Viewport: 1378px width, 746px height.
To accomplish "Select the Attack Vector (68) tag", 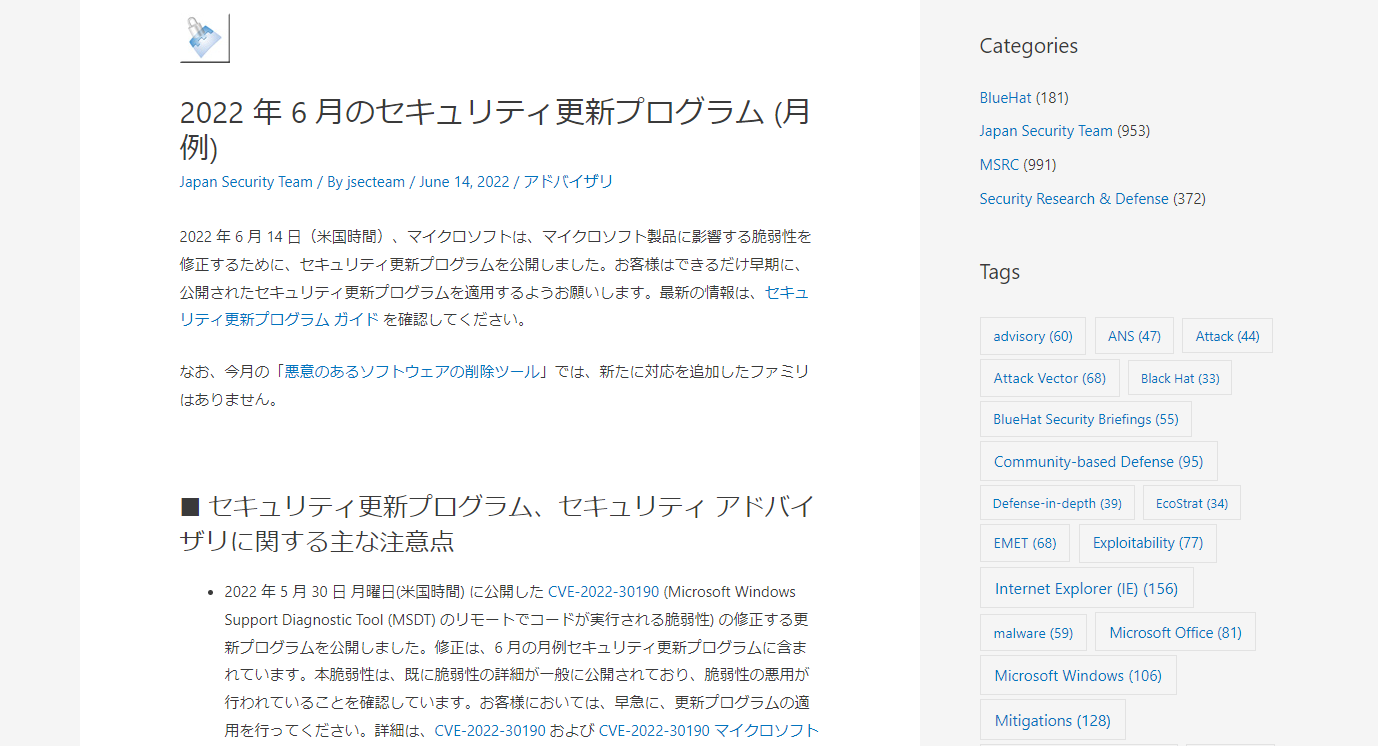I will click(1050, 378).
